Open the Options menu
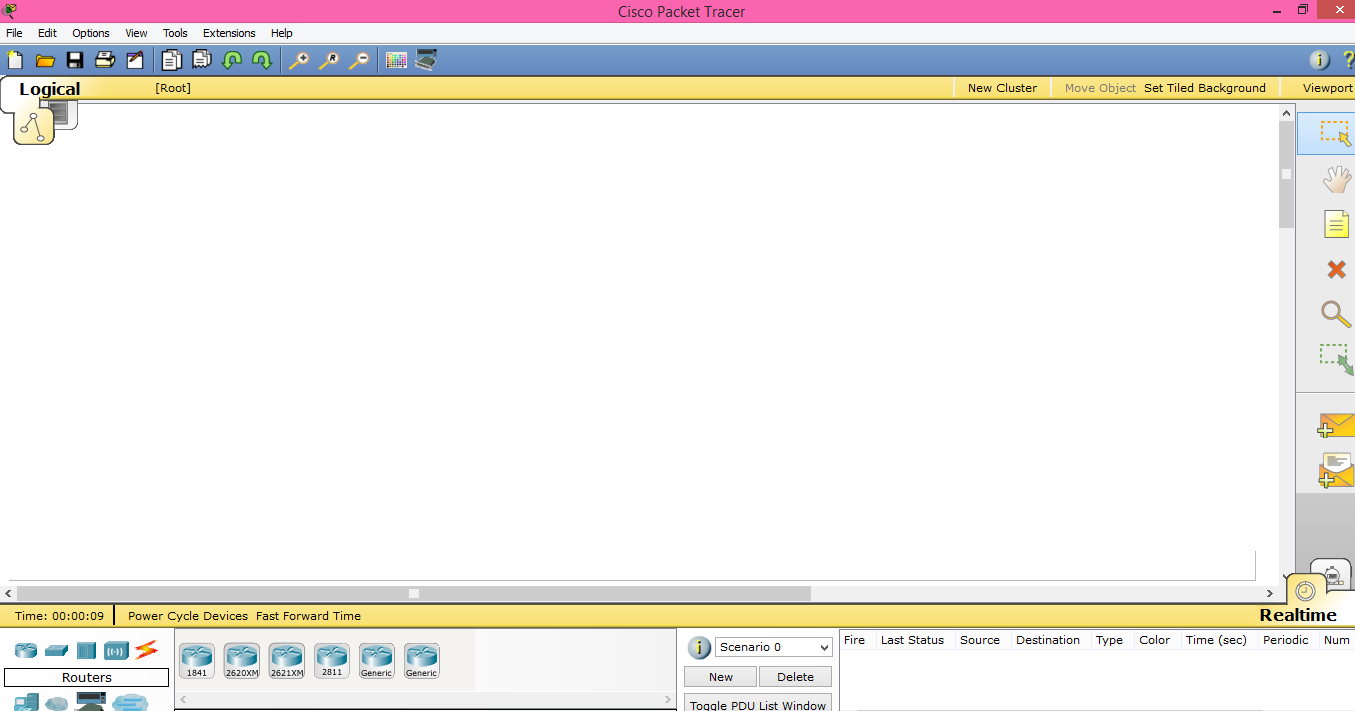1355x711 pixels. (91, 33)
